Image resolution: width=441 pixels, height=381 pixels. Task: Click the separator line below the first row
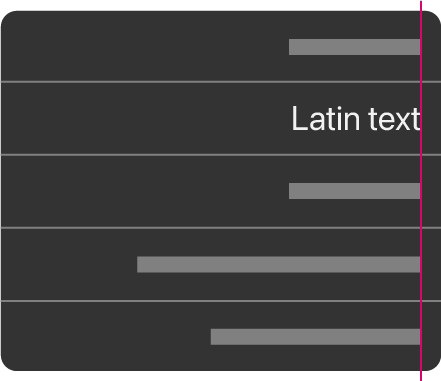(220, 82)
